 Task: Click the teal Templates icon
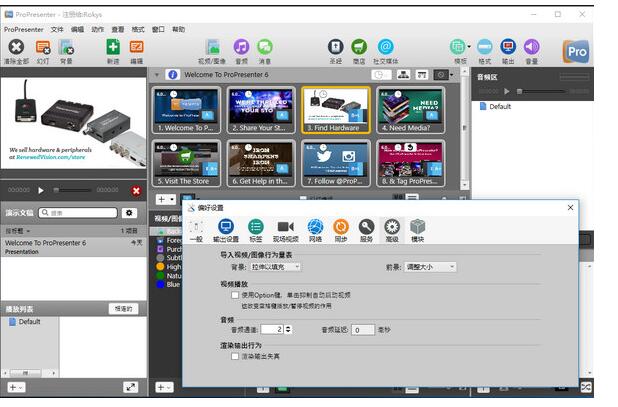coord(458,47)
